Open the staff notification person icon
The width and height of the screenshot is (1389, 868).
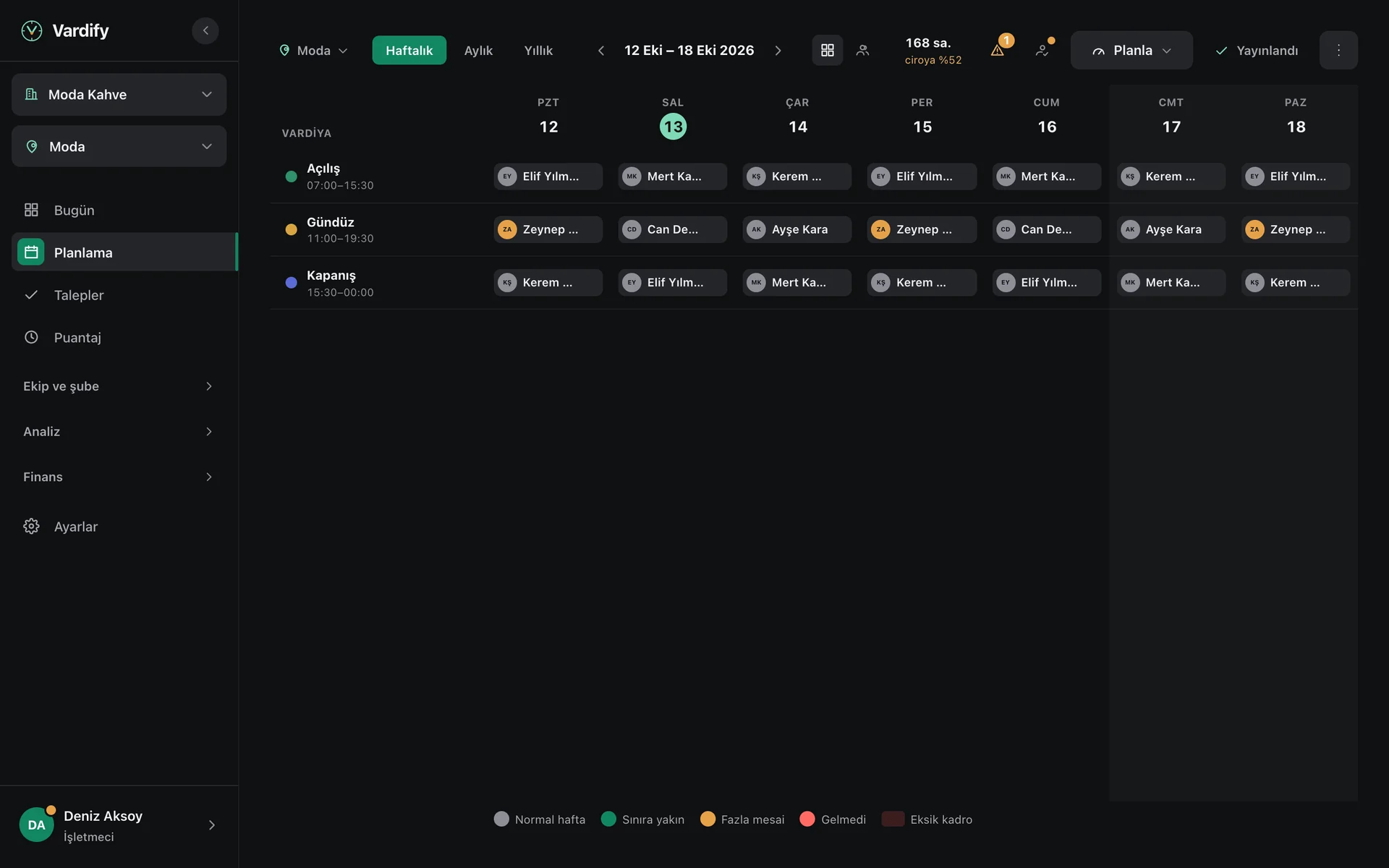coord(1042,50)
